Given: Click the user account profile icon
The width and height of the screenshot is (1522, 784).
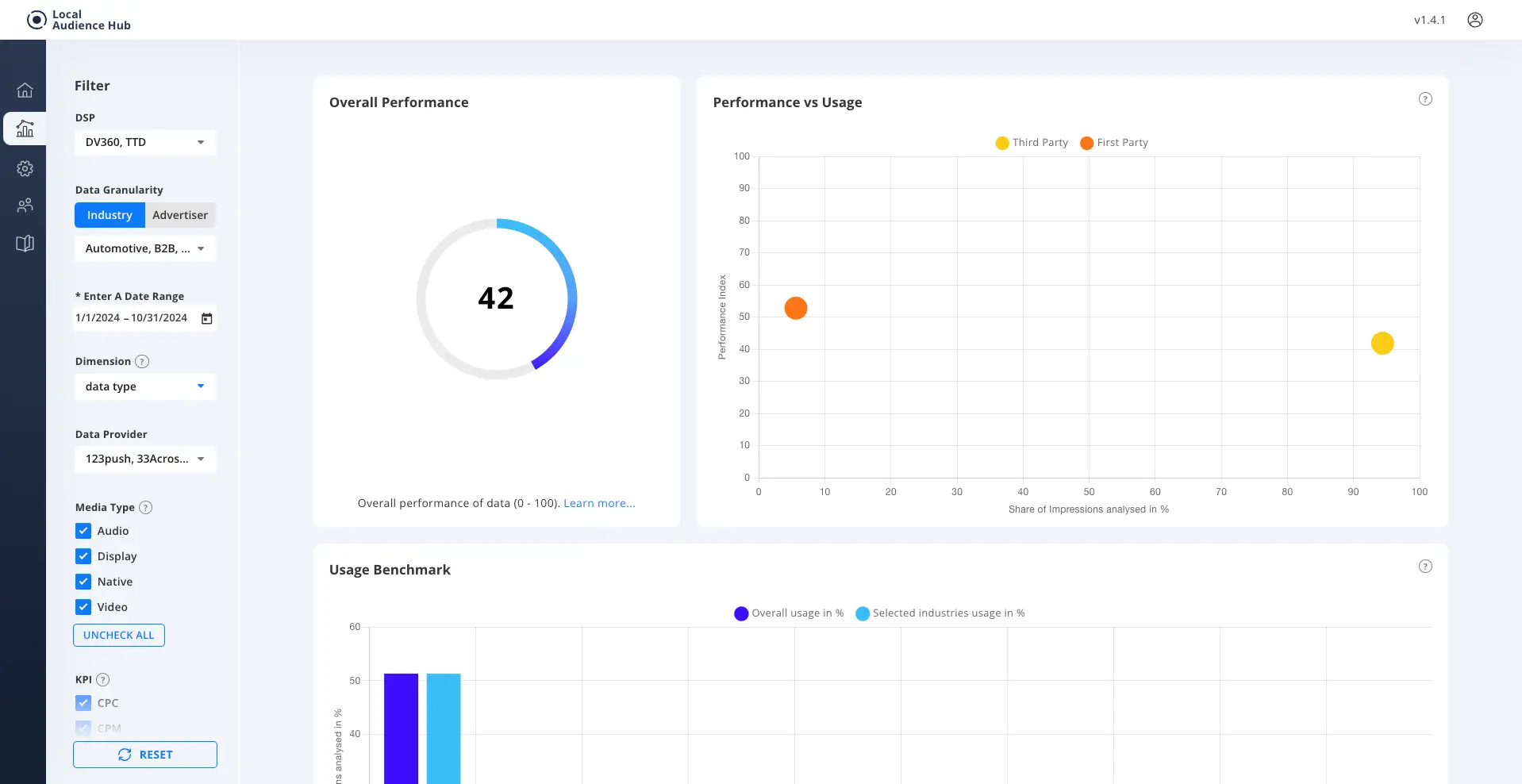Looking at the screenshot, I should [1474, 20].
